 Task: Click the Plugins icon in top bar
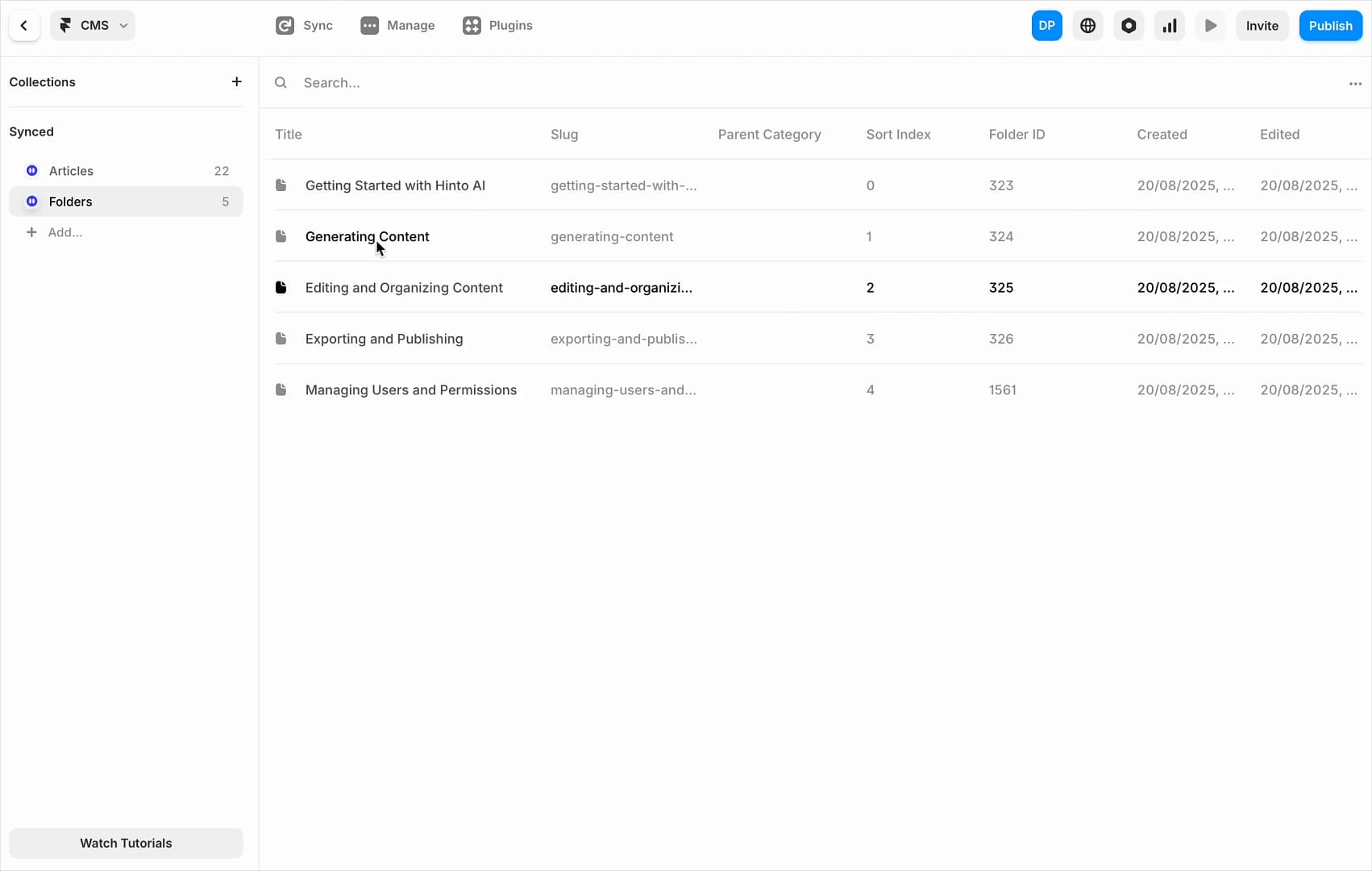pos(472,26)
